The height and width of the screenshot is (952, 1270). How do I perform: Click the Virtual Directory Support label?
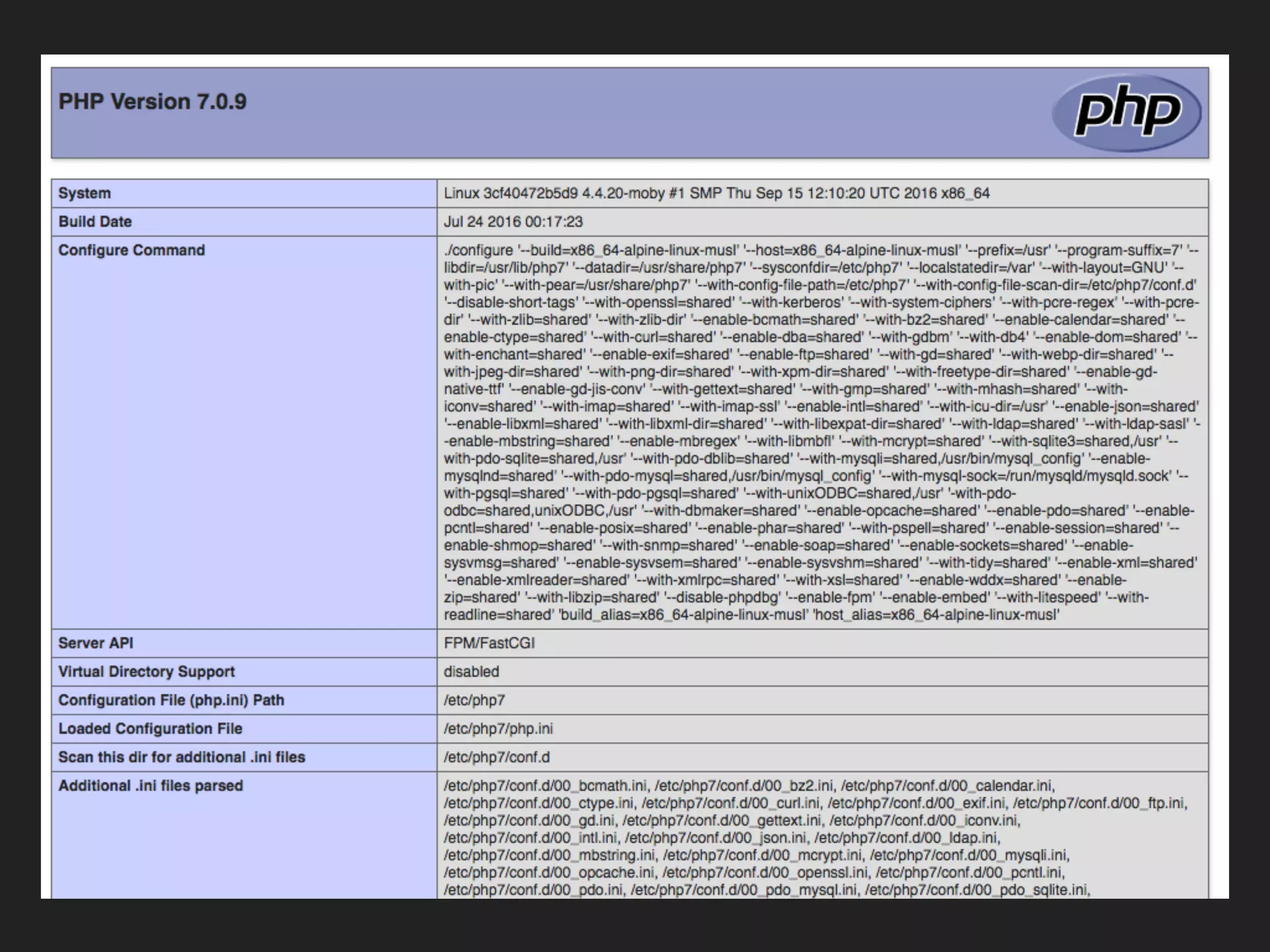pos(146,672)
